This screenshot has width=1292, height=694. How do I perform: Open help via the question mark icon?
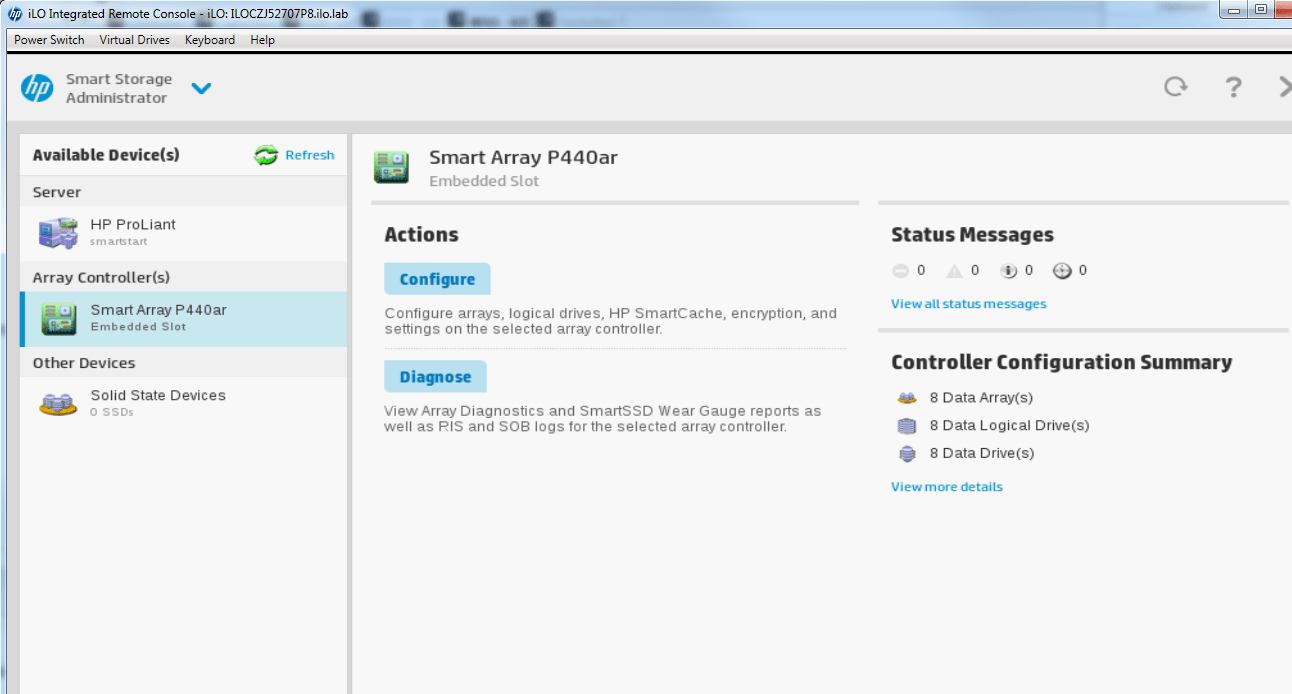[1233, 87]
